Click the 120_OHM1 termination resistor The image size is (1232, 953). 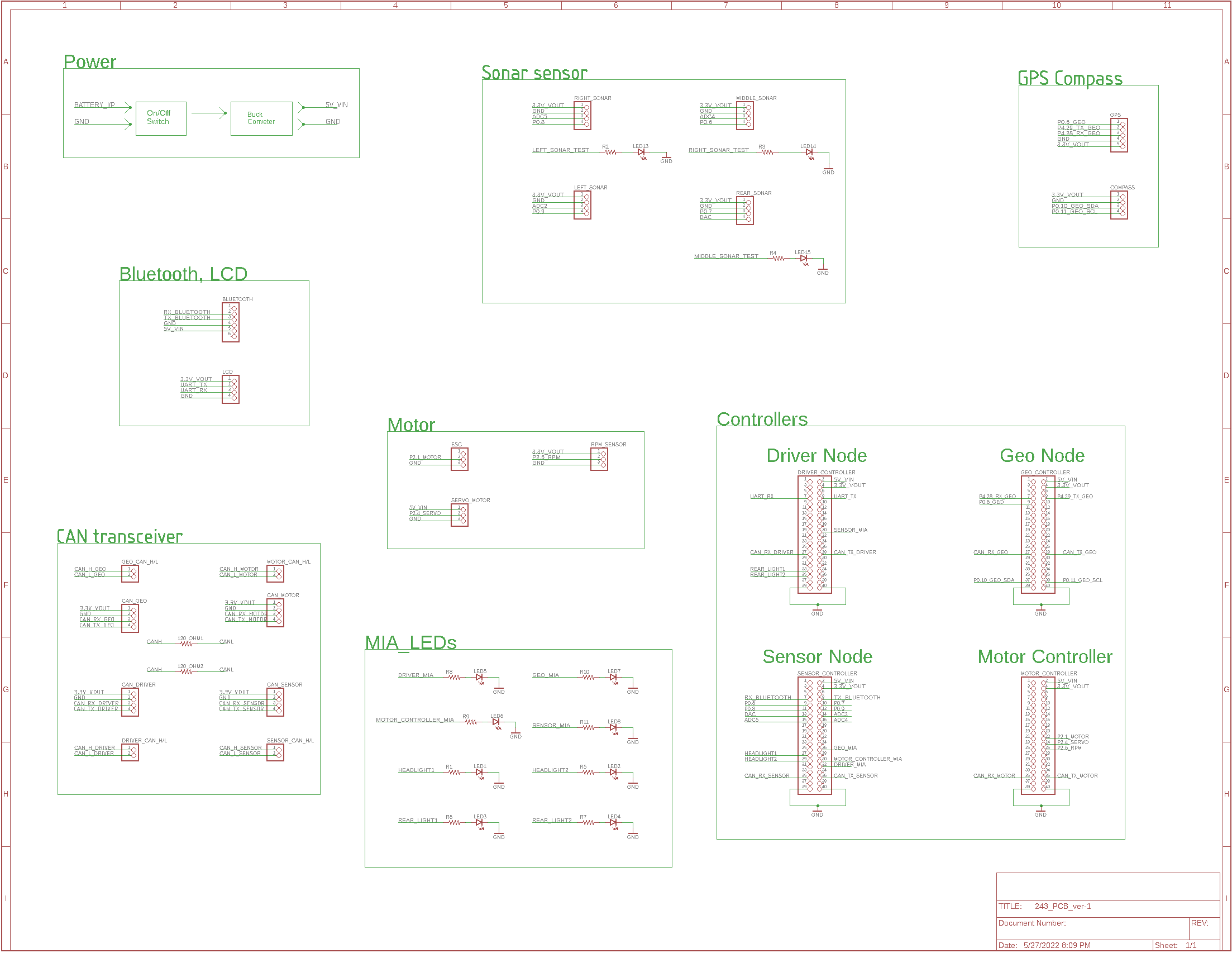(187, 644)
